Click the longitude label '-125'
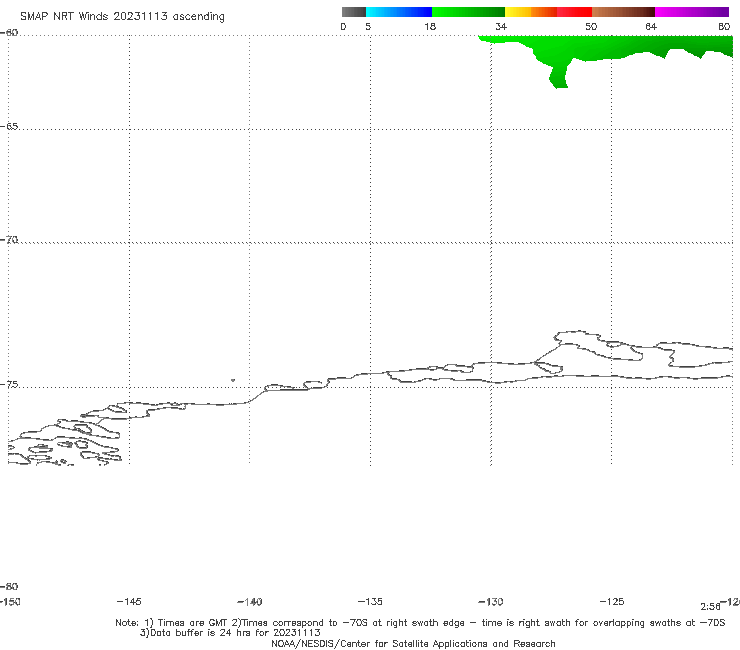Viewport: 740px width, 650px height. (612, 601)
